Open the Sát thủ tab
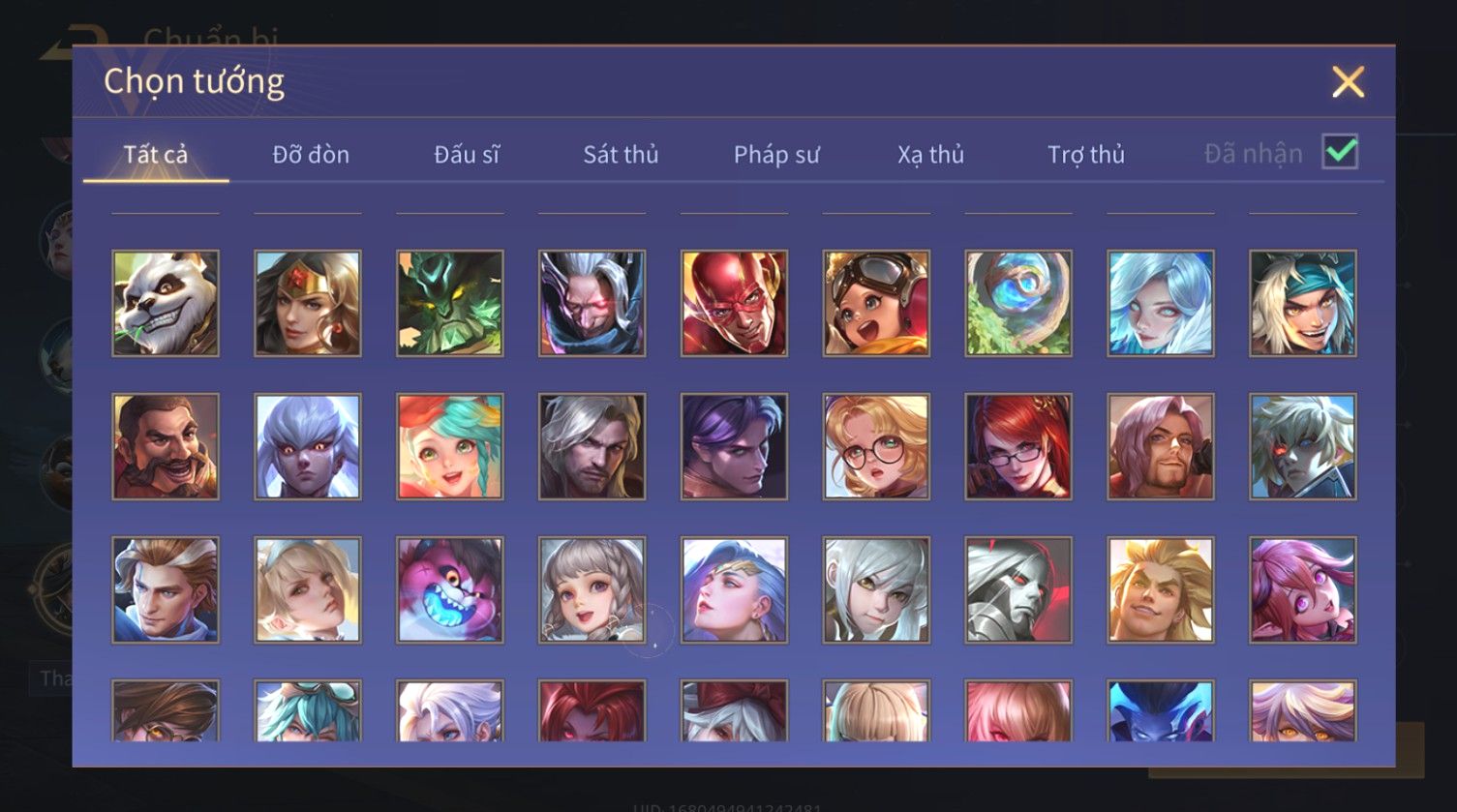This screenshot has height=812, width=1457. [621, 154]
